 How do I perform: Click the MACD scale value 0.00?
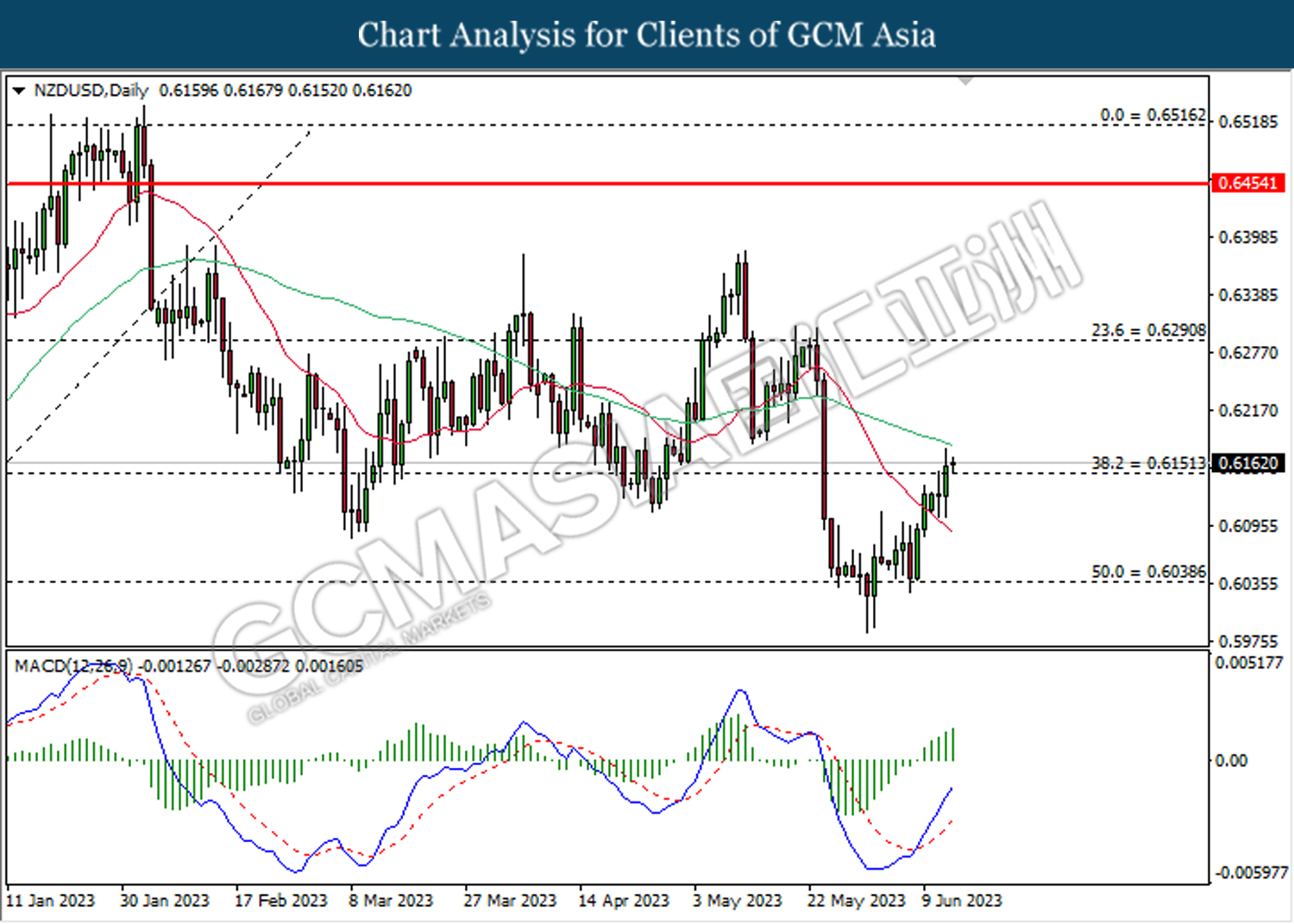pos(1231,760)
